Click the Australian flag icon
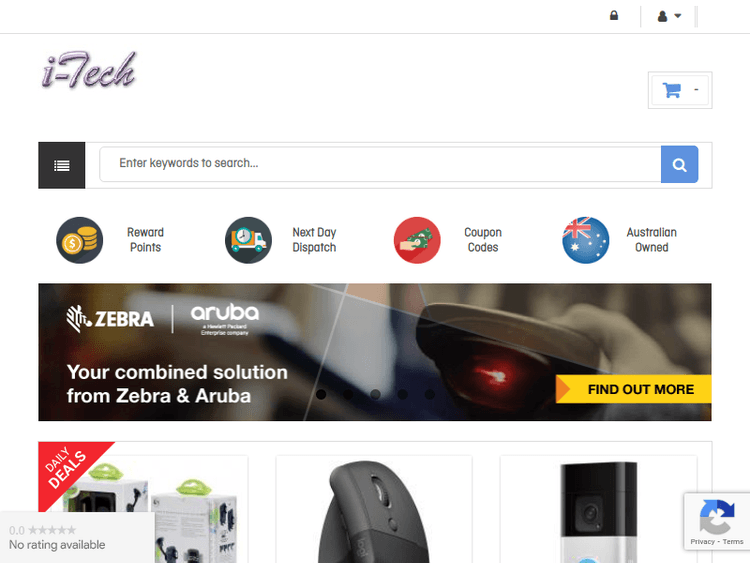Viewport: 750px width, 563px height. (585, 240)
